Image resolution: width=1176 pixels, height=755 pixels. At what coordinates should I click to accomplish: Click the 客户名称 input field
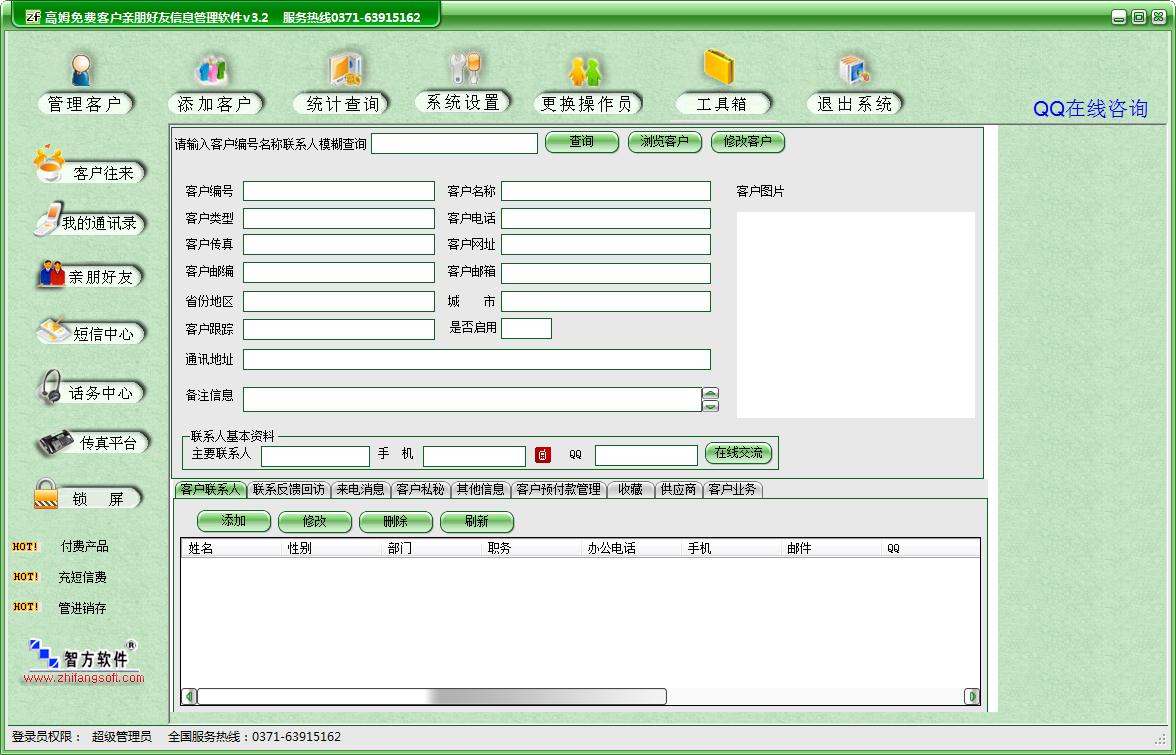point(605,191)
